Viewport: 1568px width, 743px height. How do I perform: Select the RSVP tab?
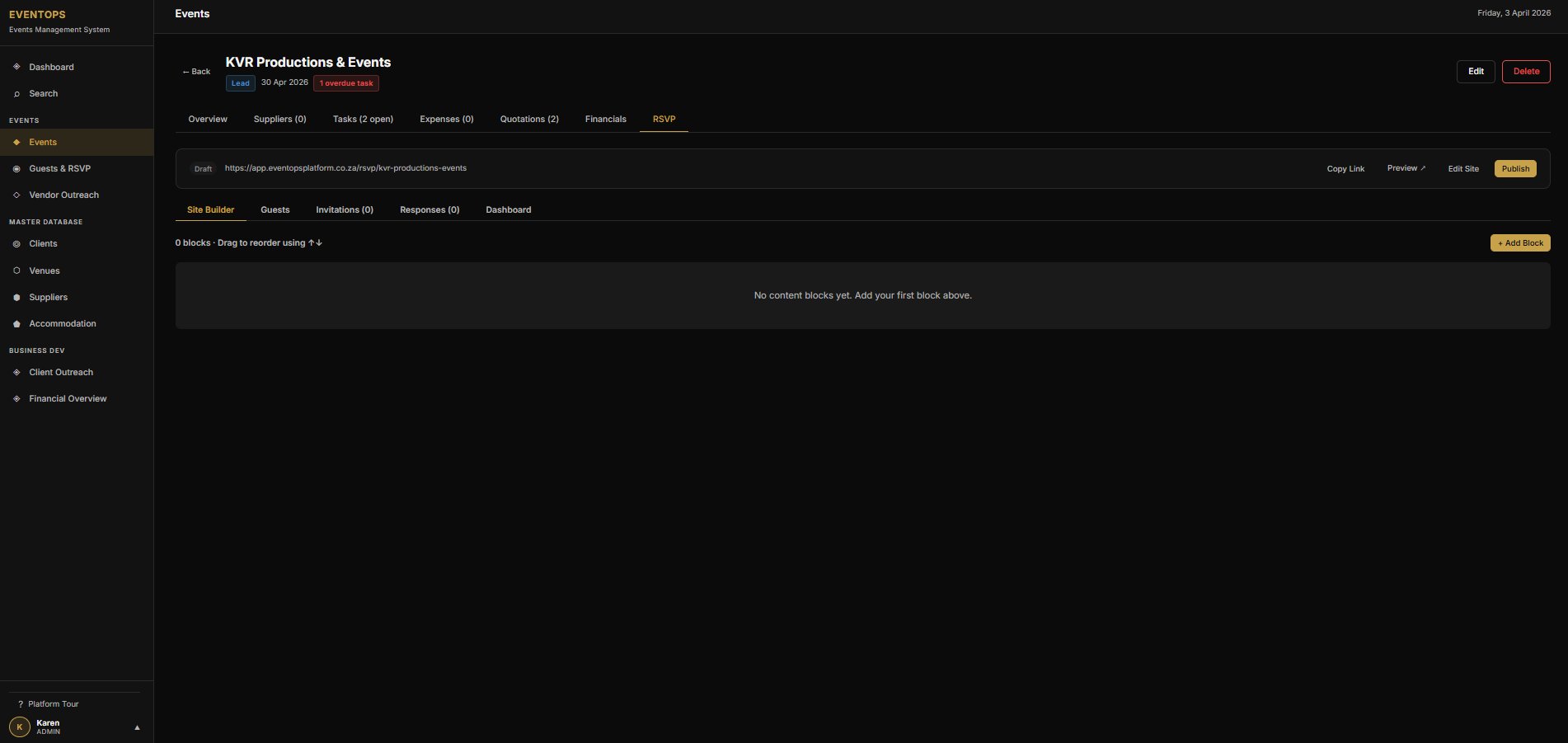click(x=664, y=119)
